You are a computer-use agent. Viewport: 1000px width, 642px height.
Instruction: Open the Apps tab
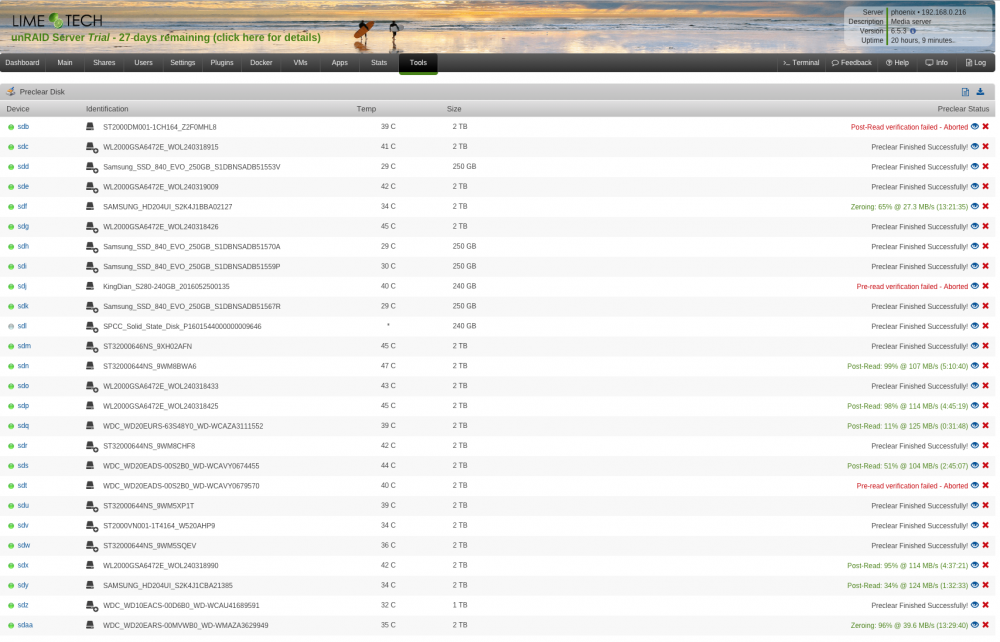[339, 62]
